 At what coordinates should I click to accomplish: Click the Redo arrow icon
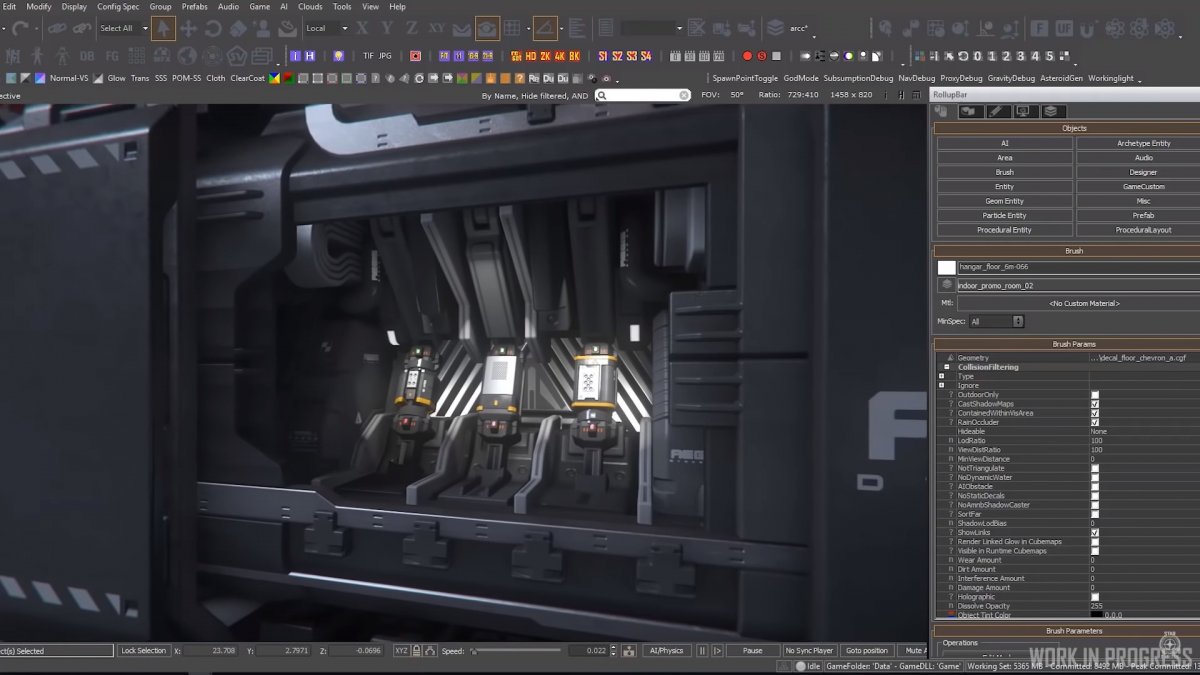pos(21,28)
